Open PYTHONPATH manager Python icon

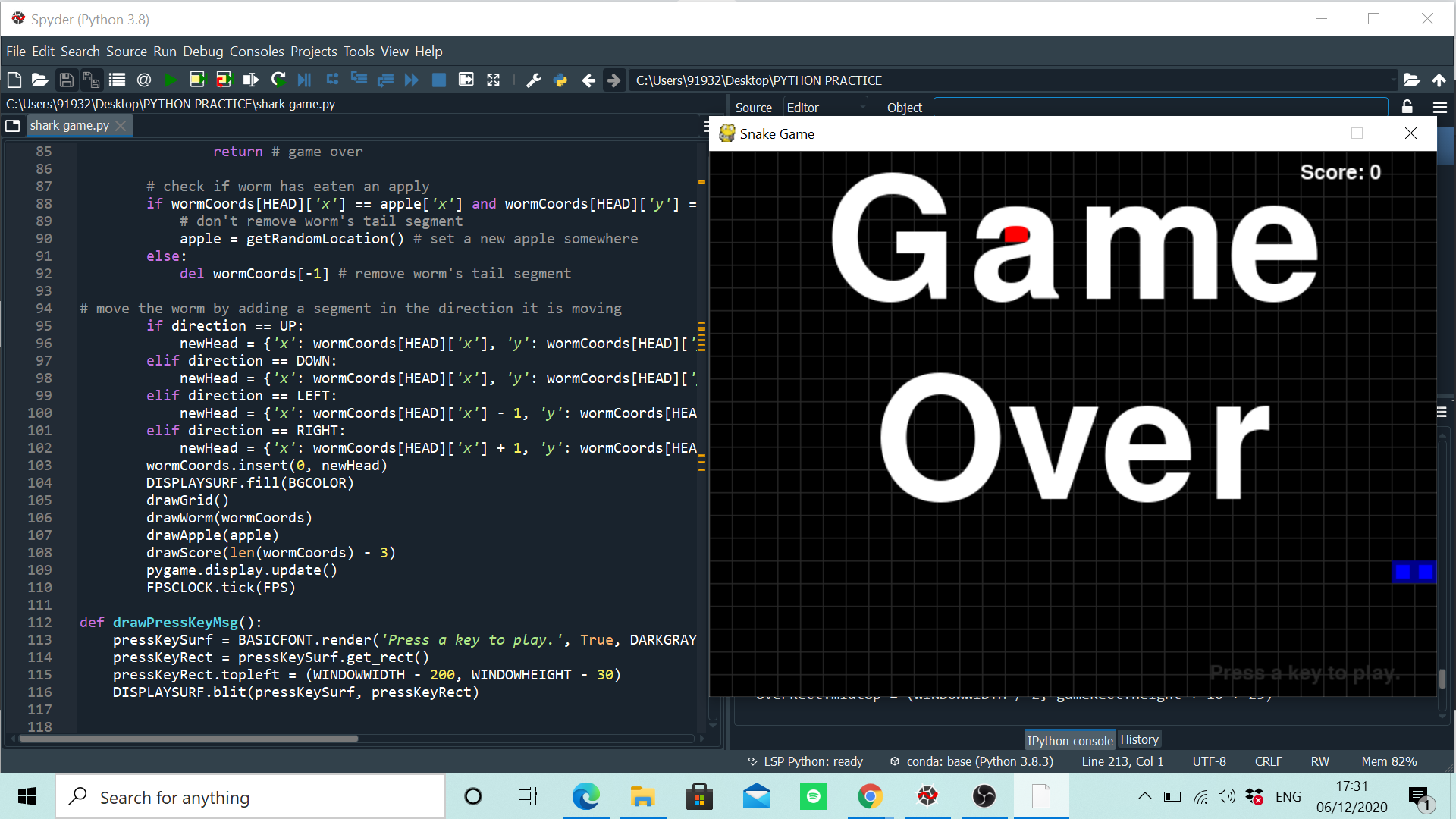click(x=560, y=80)
